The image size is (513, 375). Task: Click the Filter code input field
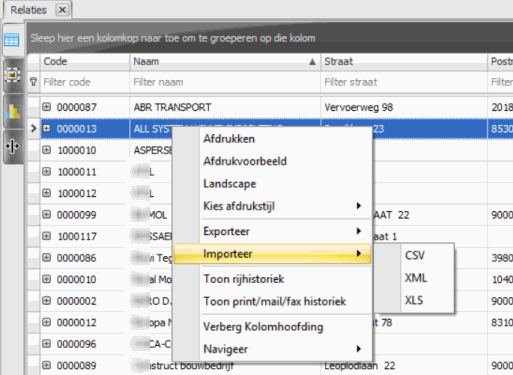coord(85,82)
